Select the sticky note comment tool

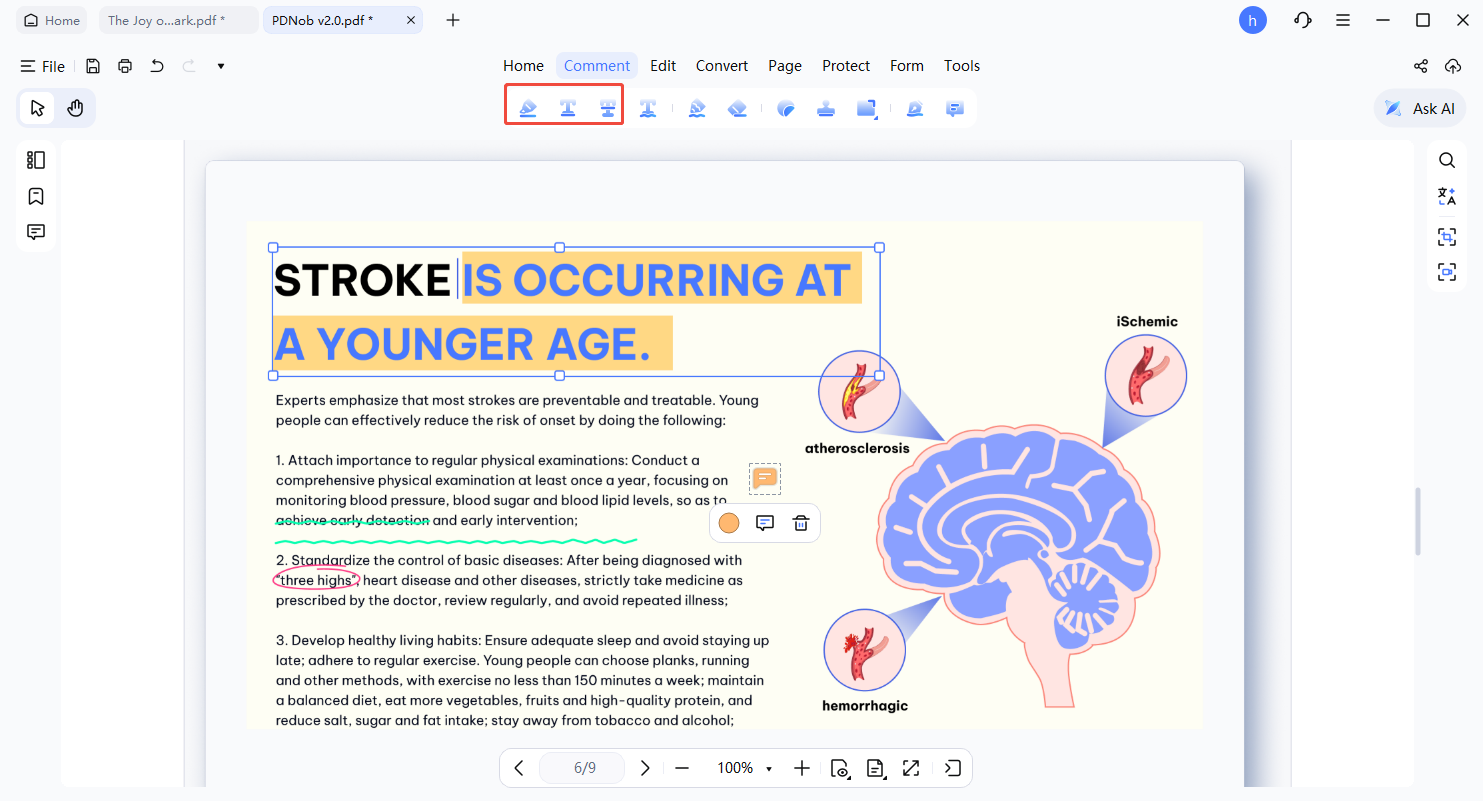pyautogui.click(x=954, y=107)
